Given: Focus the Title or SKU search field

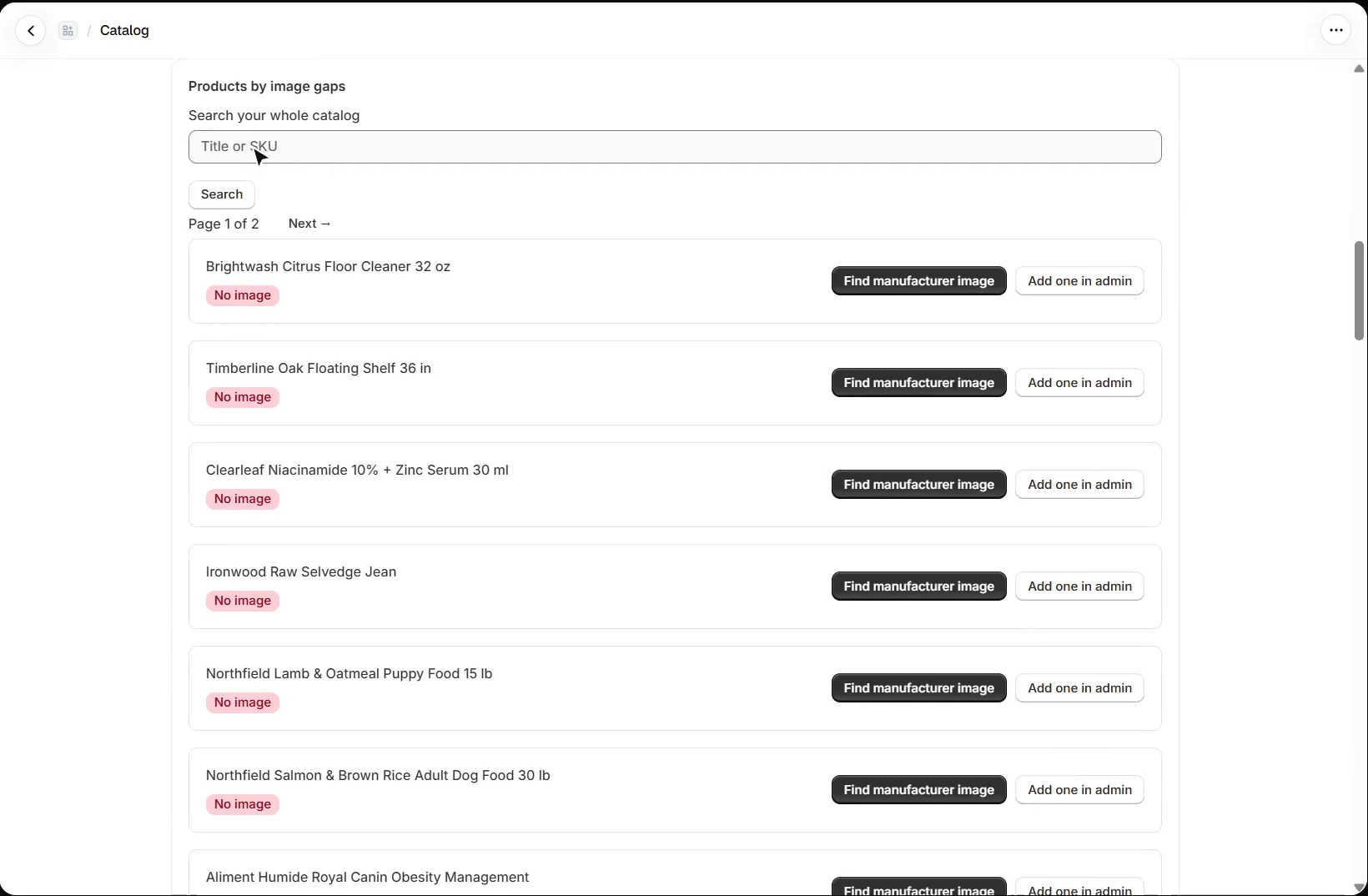Looking at the screenshot, I should pyautogui.click(x=675, y=147).
